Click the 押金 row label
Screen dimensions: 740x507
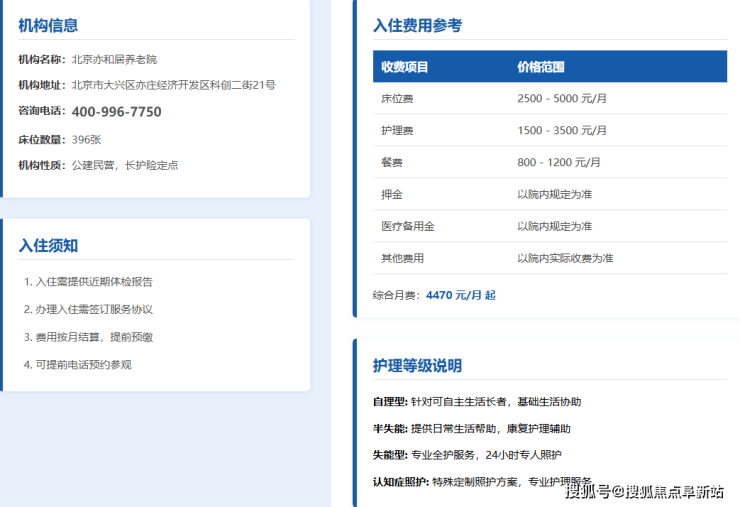point(392,194)
